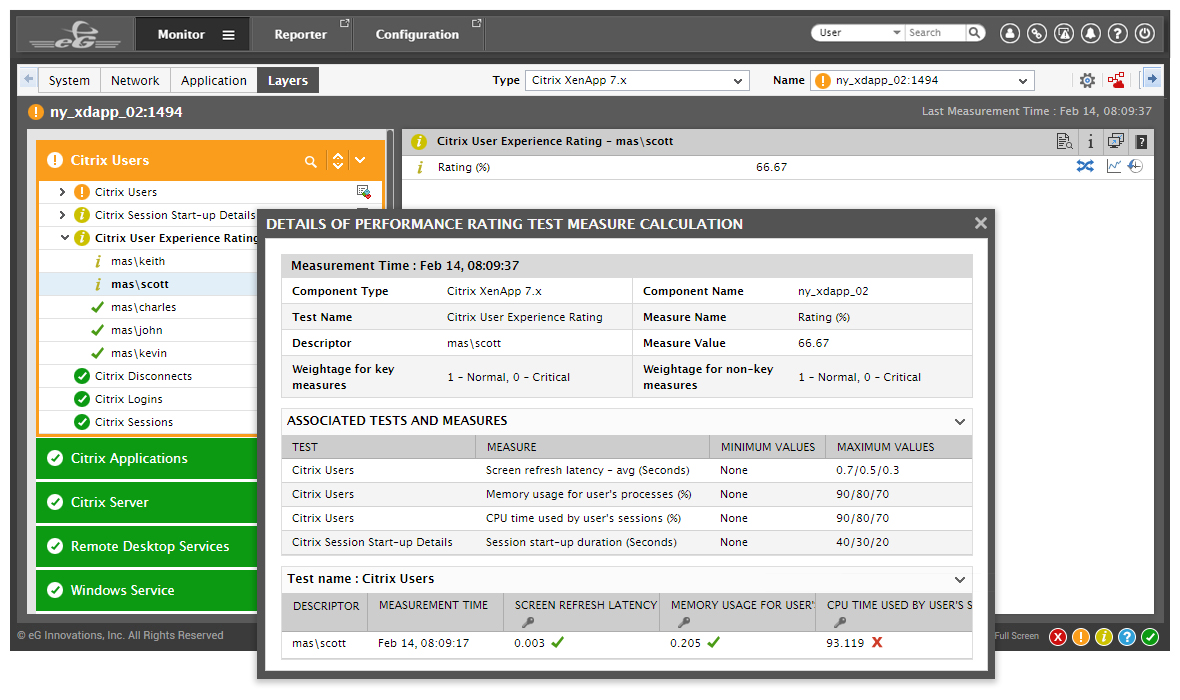Click the wrench icon under Memory Usage For User
The width and height of the screenshot is (1180, 700).
click(684, 622)
